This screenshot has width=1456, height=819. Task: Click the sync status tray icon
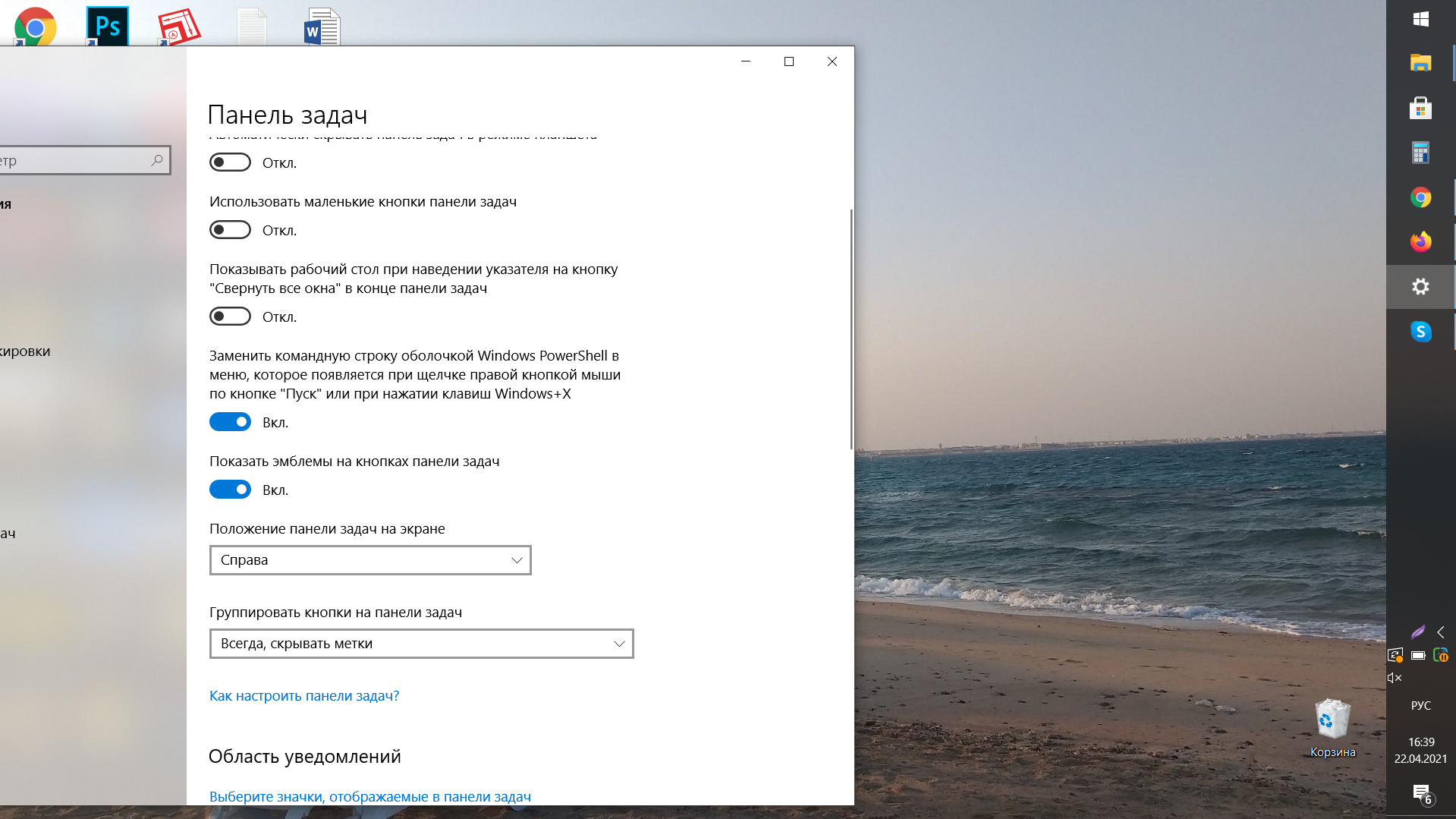(1395, 655)
